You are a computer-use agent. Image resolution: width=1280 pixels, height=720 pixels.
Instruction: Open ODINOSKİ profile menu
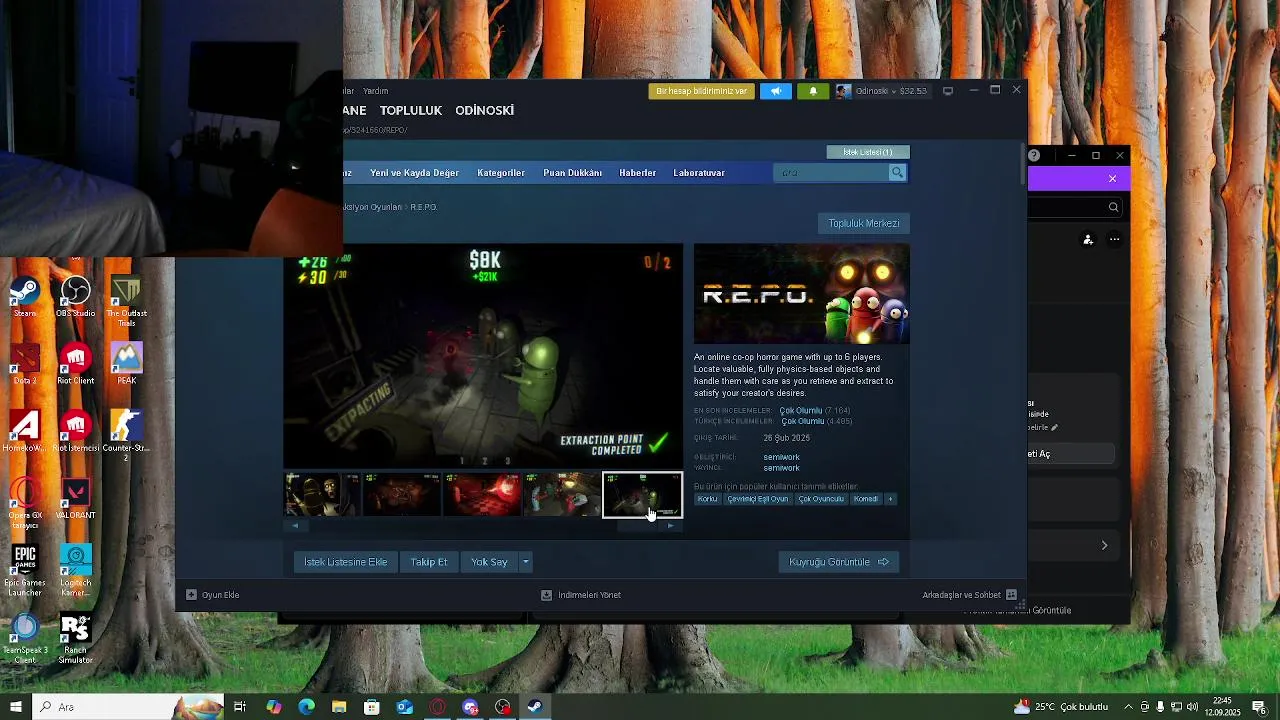coord(485,111)
